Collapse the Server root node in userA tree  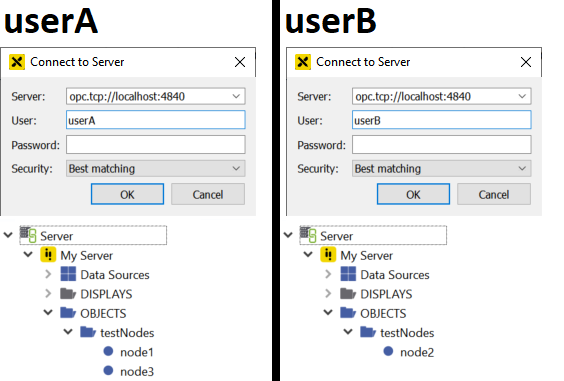pos(8,235)
